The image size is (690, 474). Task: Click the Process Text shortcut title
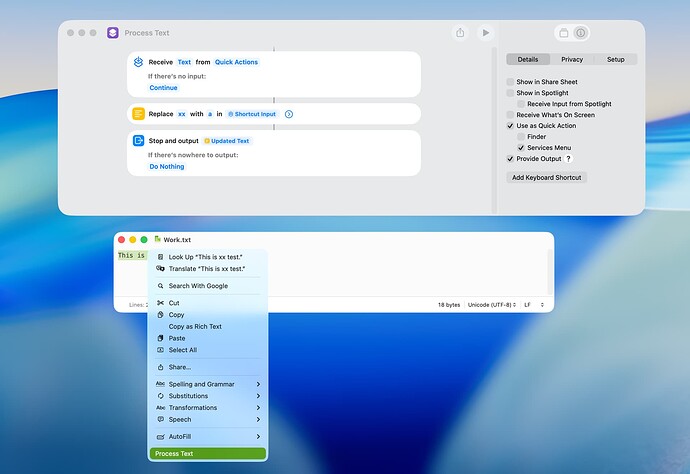click(x=147, y=33)
